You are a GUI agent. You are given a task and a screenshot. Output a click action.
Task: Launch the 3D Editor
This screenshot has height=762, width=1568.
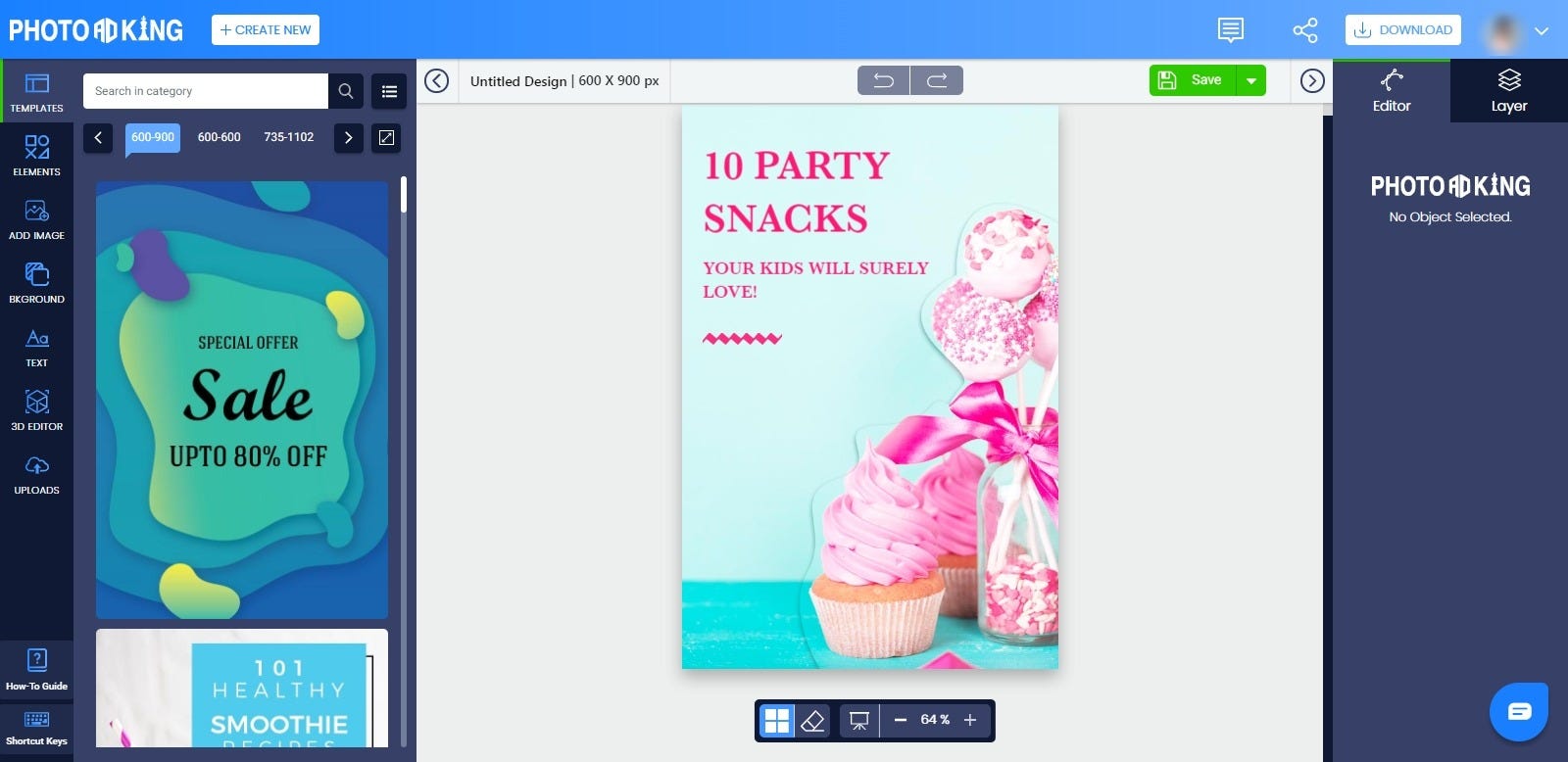pos(36,409)
